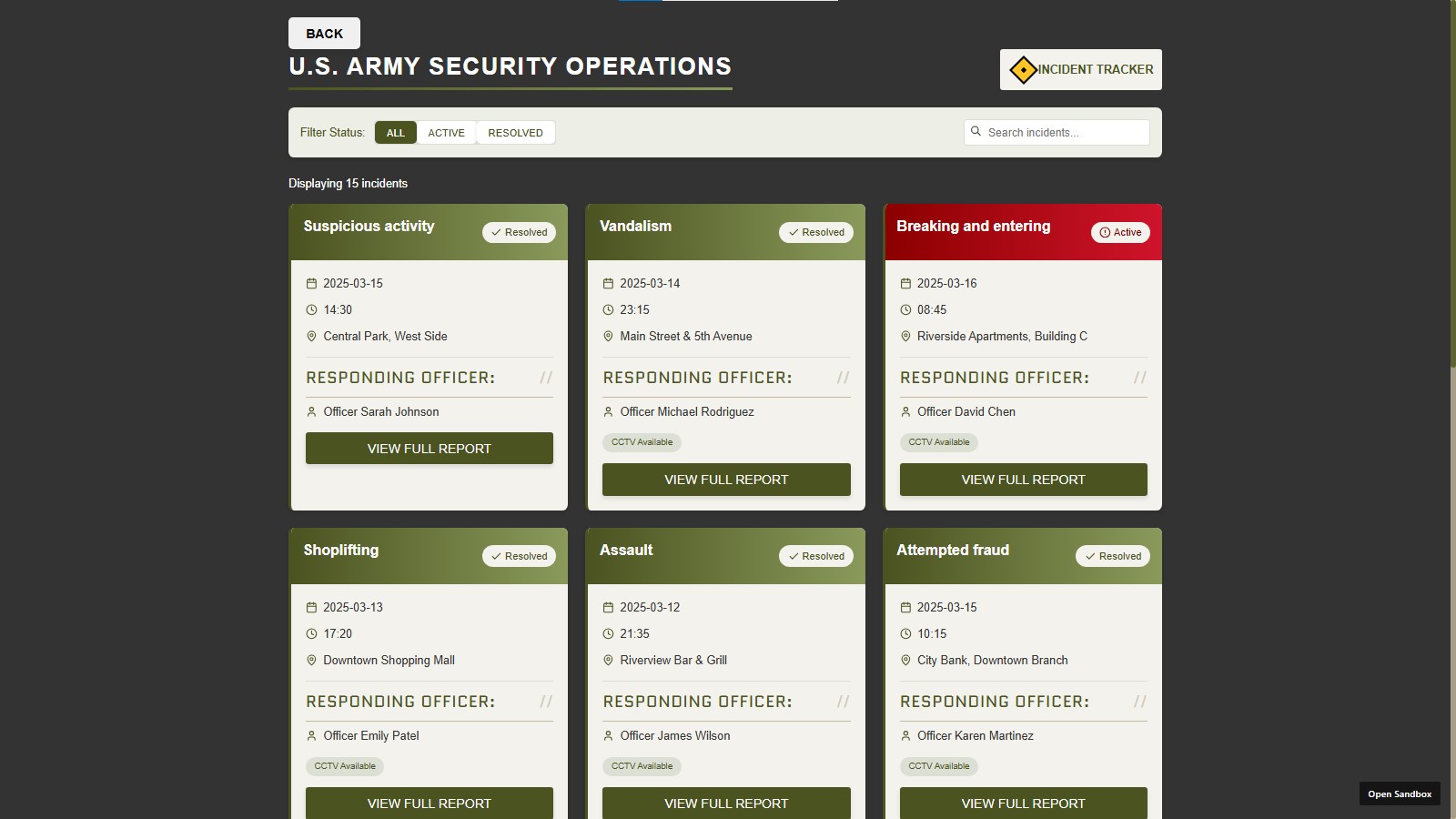Click CCTV Available tag under Officer Emily Patel
Viewport: 1456px width, 819px height.
(345, 766)
